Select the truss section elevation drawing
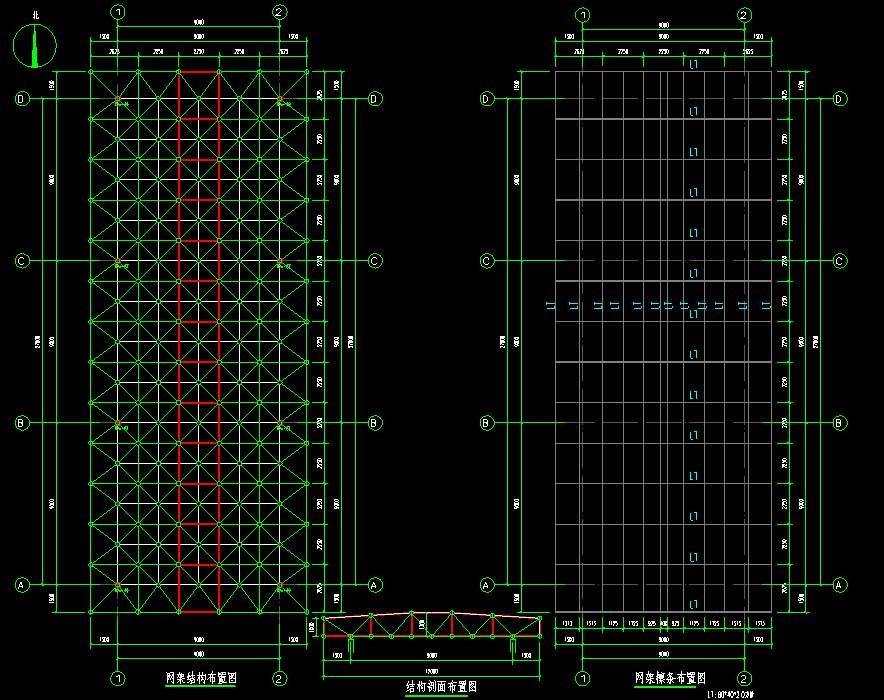The width and height of the screenshot is (884, 700). click(431, 626)
